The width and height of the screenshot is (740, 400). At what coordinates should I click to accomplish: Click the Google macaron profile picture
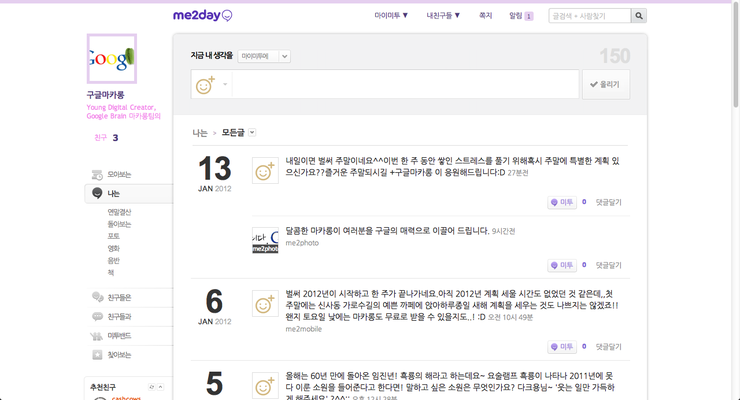coord(112,59)
